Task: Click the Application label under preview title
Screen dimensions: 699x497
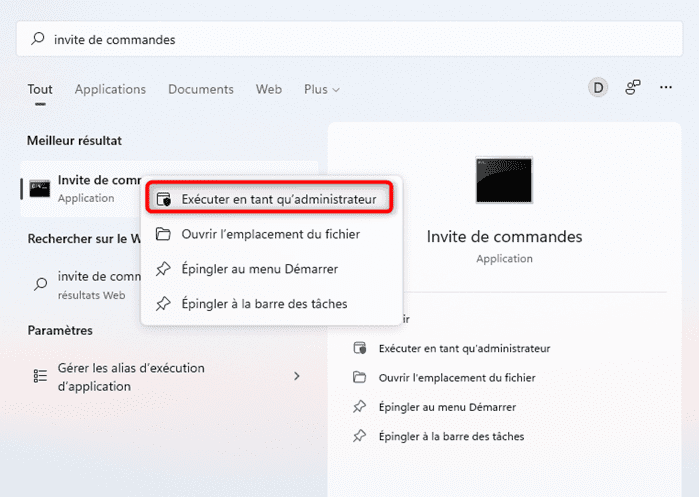Action: 504,259
